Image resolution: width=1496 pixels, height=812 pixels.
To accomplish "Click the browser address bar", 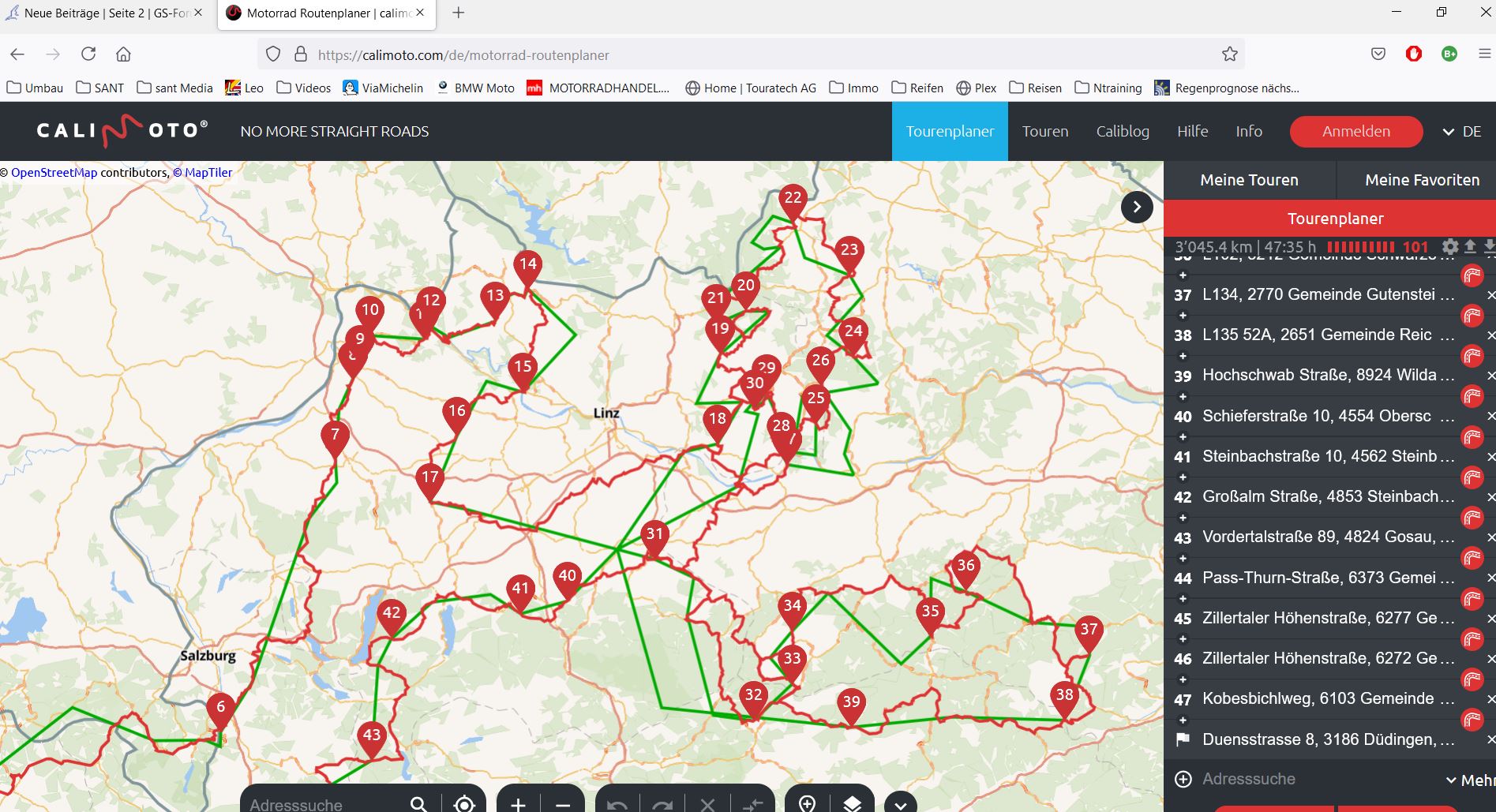I will [x=750, y=54].
